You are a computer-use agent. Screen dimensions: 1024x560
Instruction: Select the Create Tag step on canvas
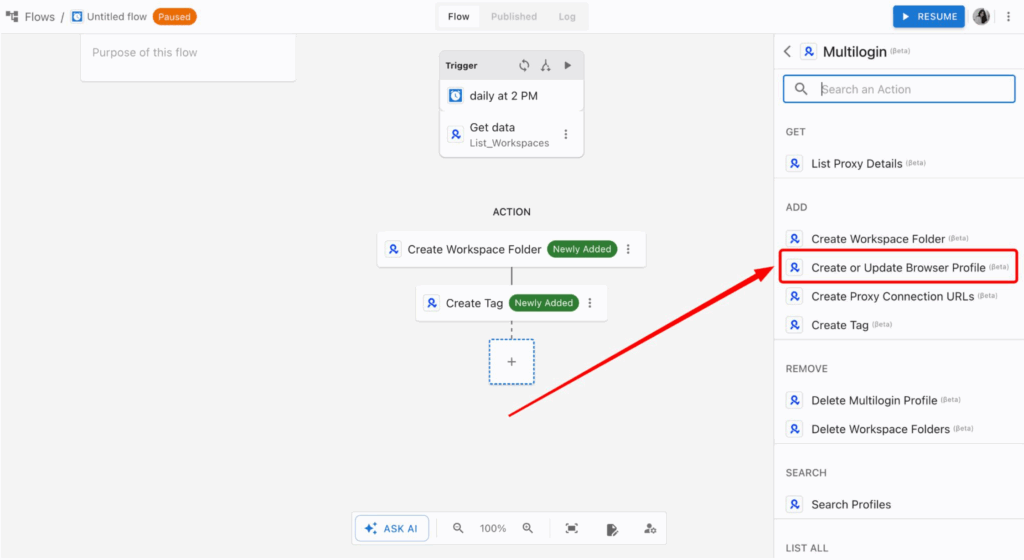click(511, 303)
